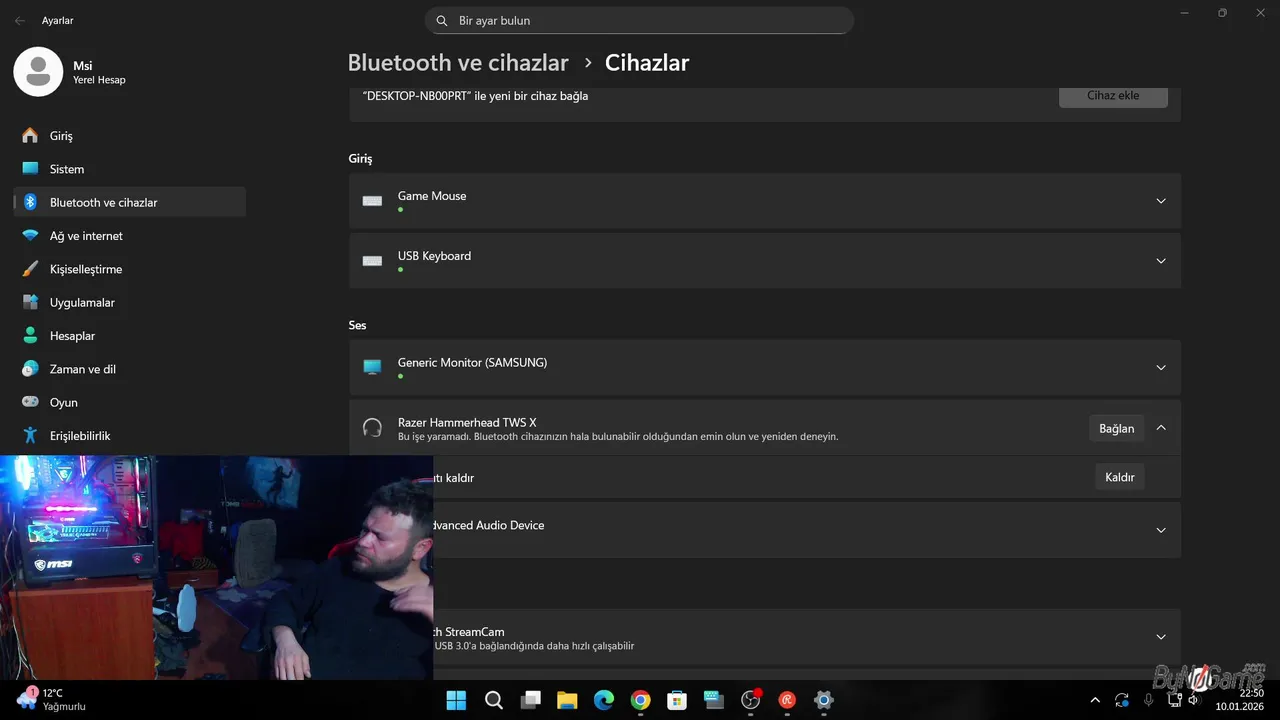Click the Erişilebilirlik accessibility figure icon
This screenshot has height=720, width=1280.
tap(30, 436)
